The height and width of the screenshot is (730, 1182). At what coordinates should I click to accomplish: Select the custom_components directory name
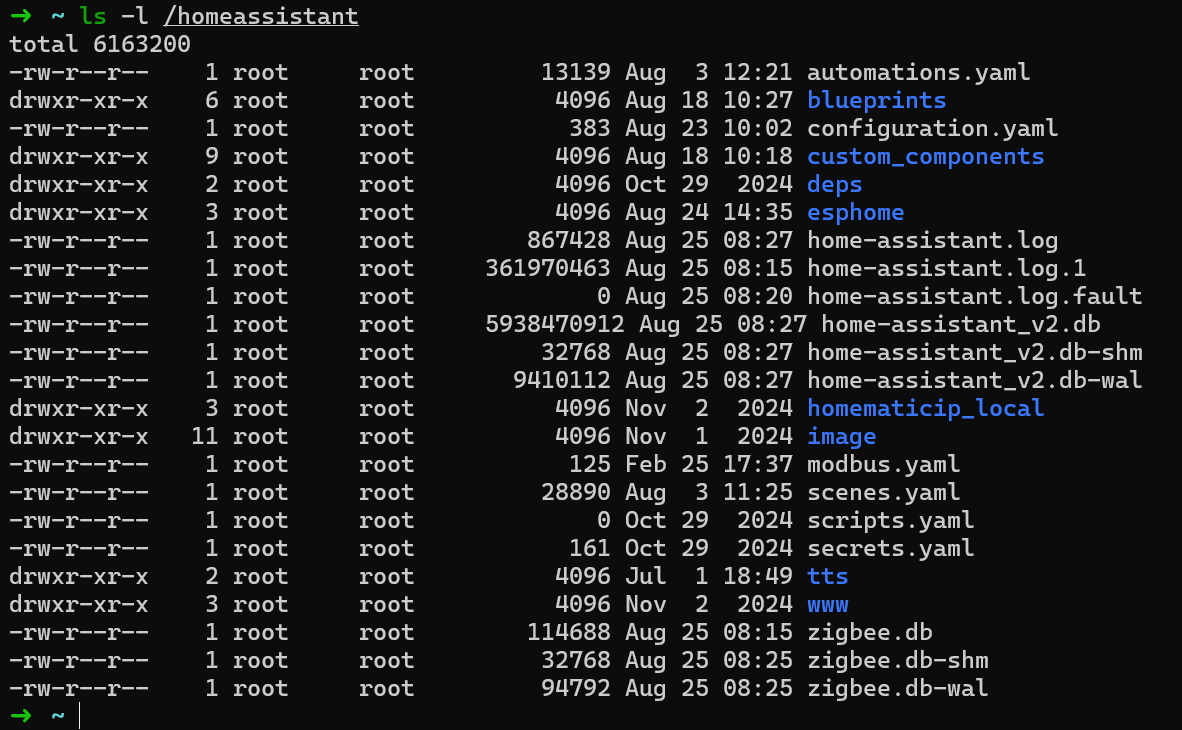pos(925,157)
